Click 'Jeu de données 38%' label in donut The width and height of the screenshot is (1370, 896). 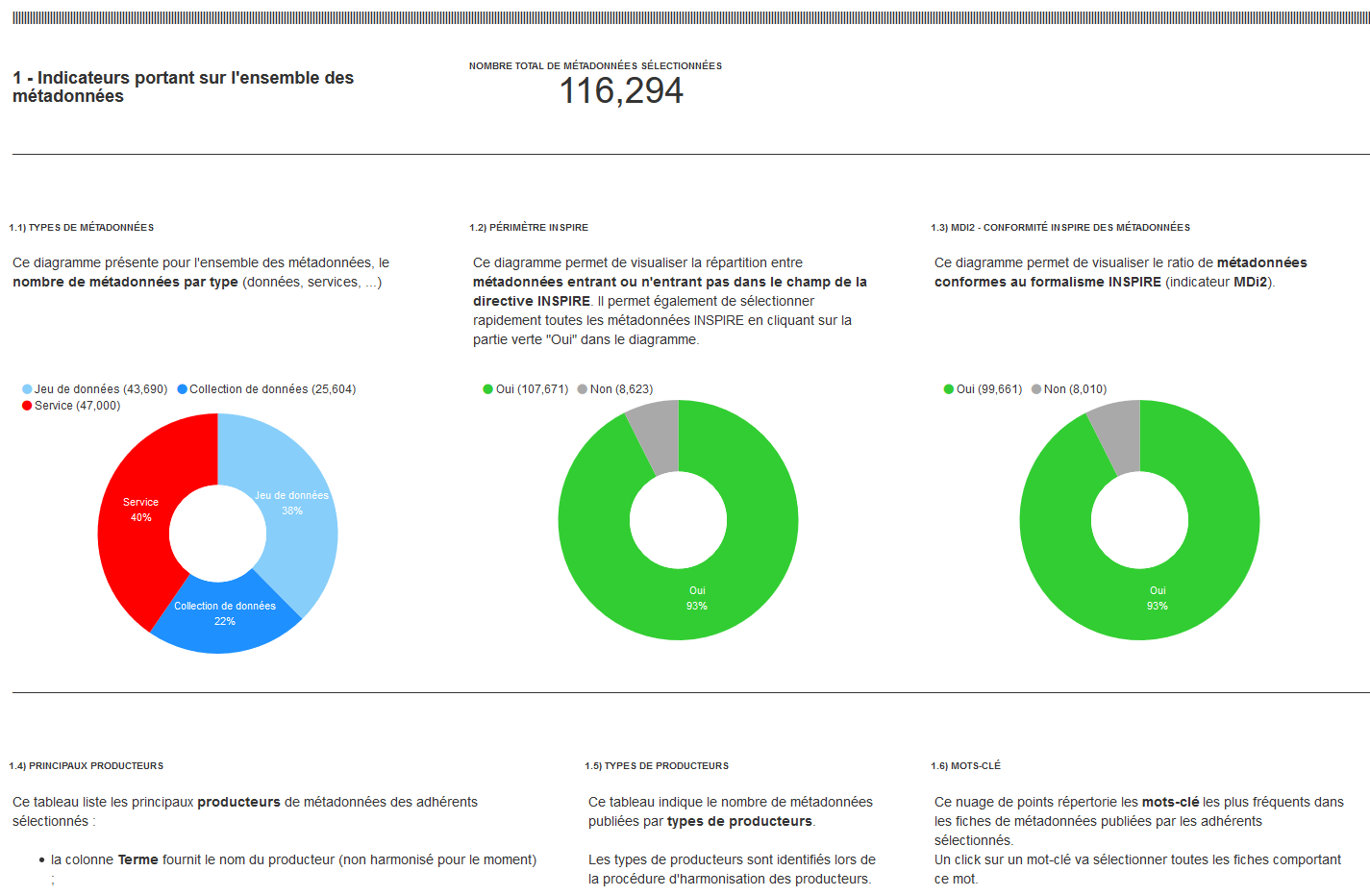(291, 503)
